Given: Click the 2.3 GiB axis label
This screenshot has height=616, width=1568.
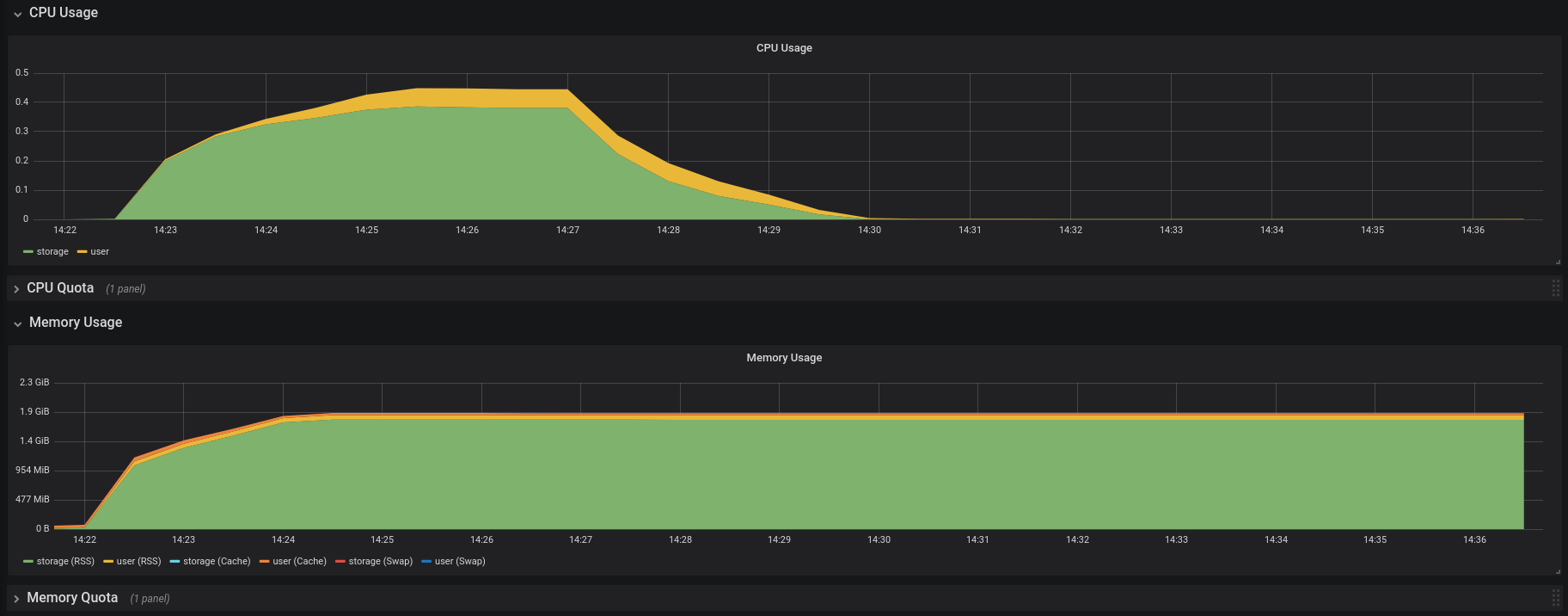Looking at the screenshot, I should [x=34, y=383].
